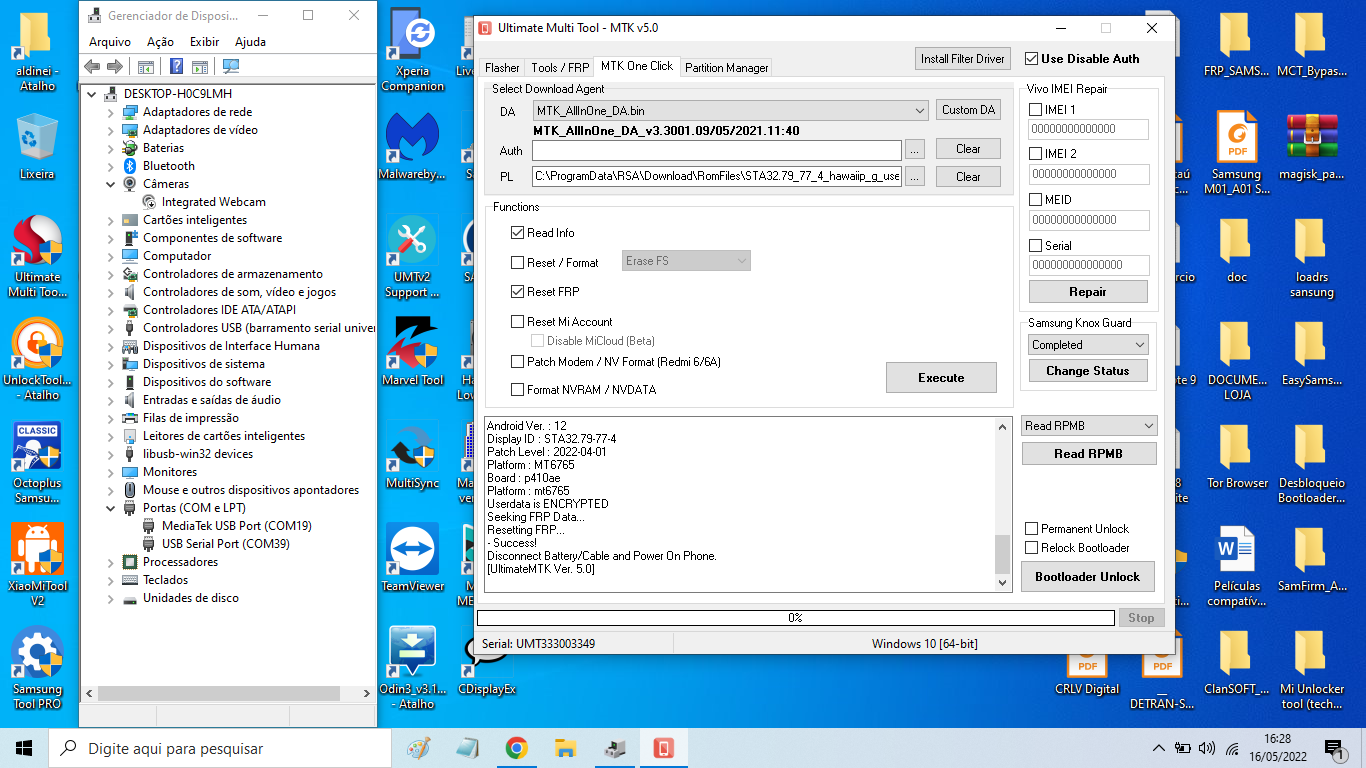Click the monitor scan icon in Device Manager toolbar

(x=231, y=67)
